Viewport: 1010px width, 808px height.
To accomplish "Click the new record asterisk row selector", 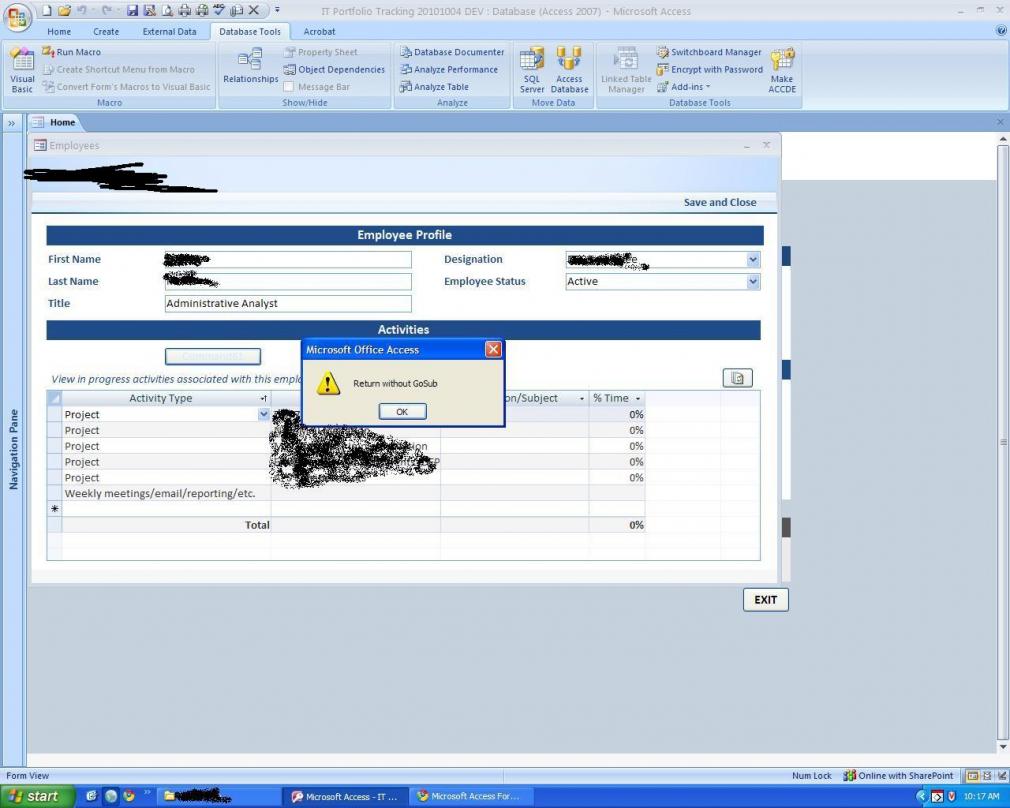I will coord(55,509).
